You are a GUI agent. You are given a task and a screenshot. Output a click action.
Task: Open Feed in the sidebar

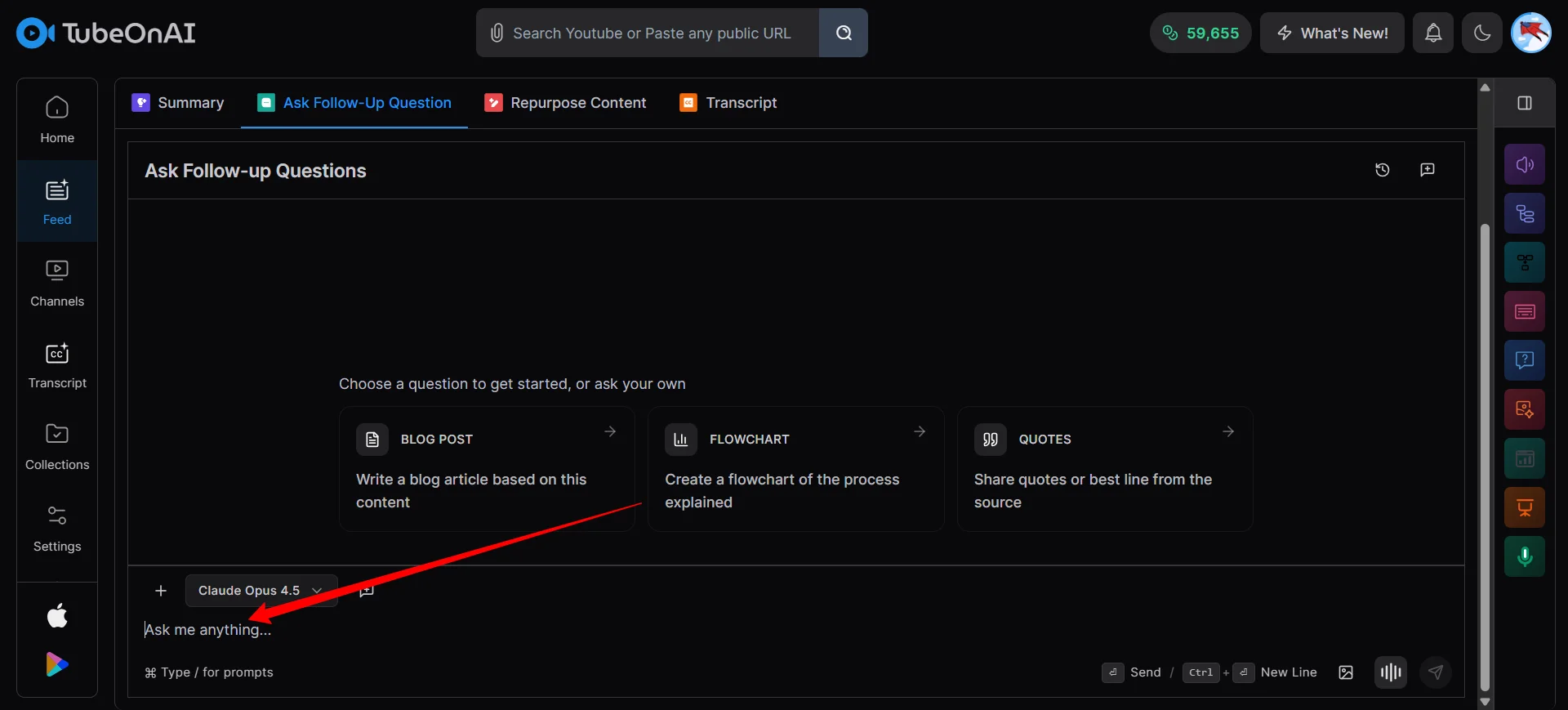click(x=57, y=201)
